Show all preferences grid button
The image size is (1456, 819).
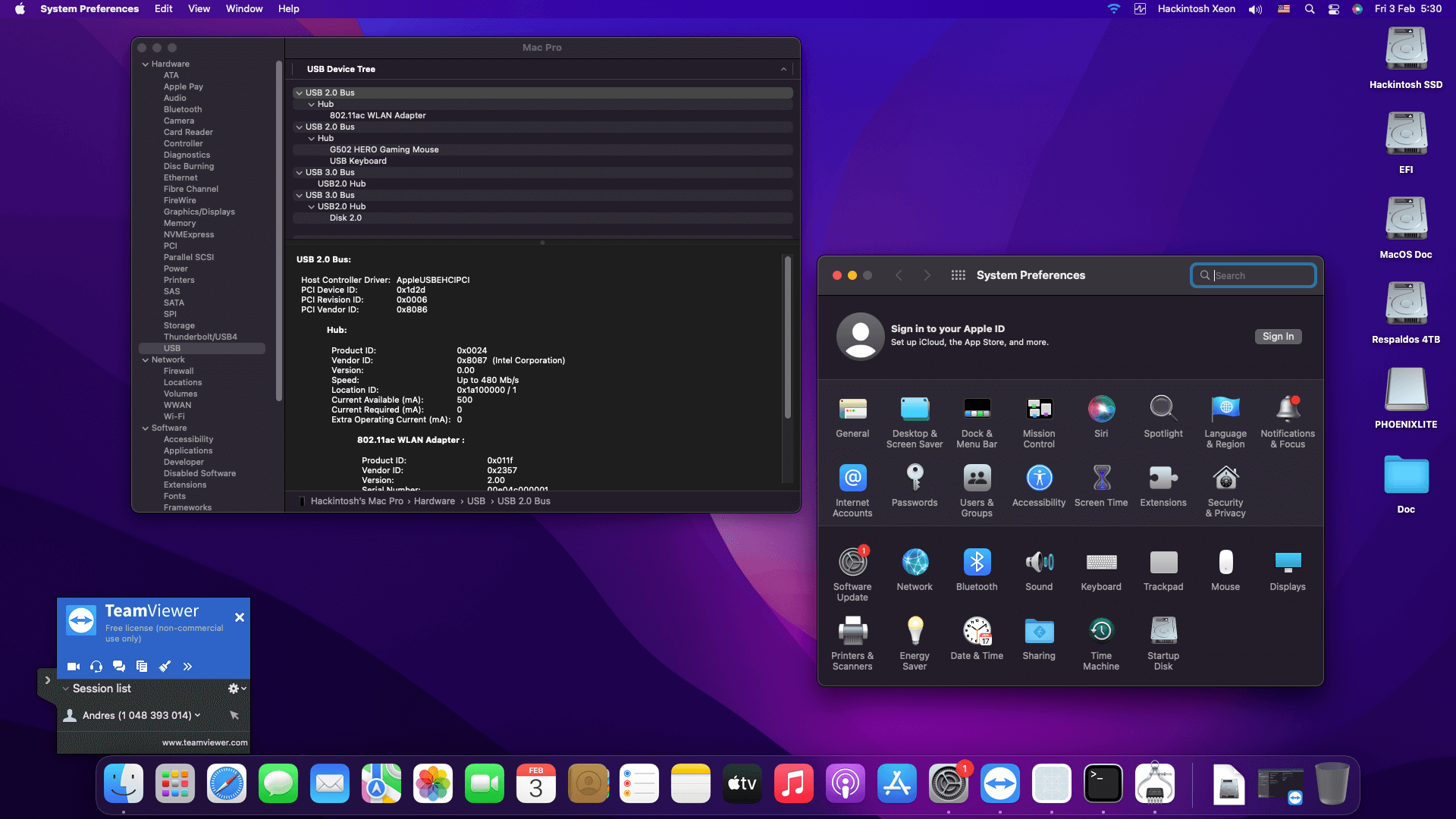pyautogui.click(x=958, y=275)
